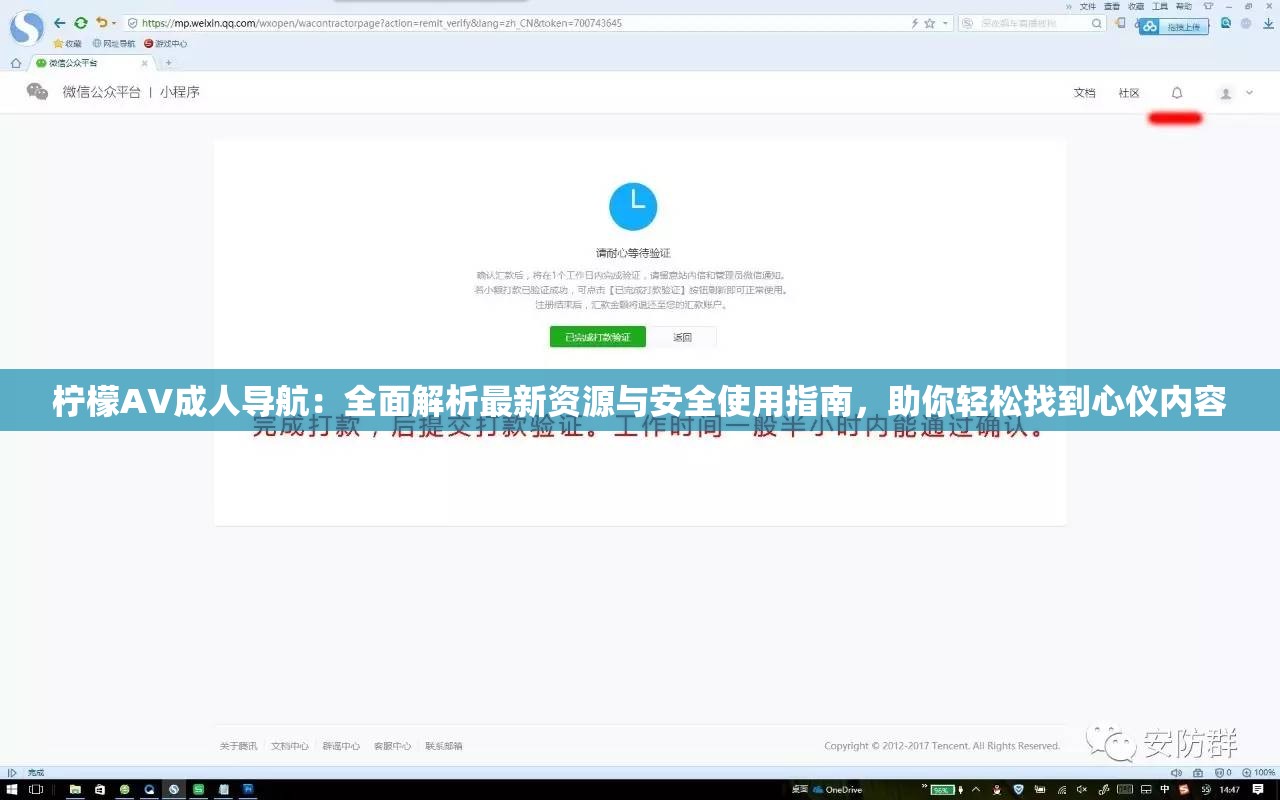Select the refresh icon in the browser toolbar
The width and height of the screenshot is (1280, 800).
click(80, 21)
